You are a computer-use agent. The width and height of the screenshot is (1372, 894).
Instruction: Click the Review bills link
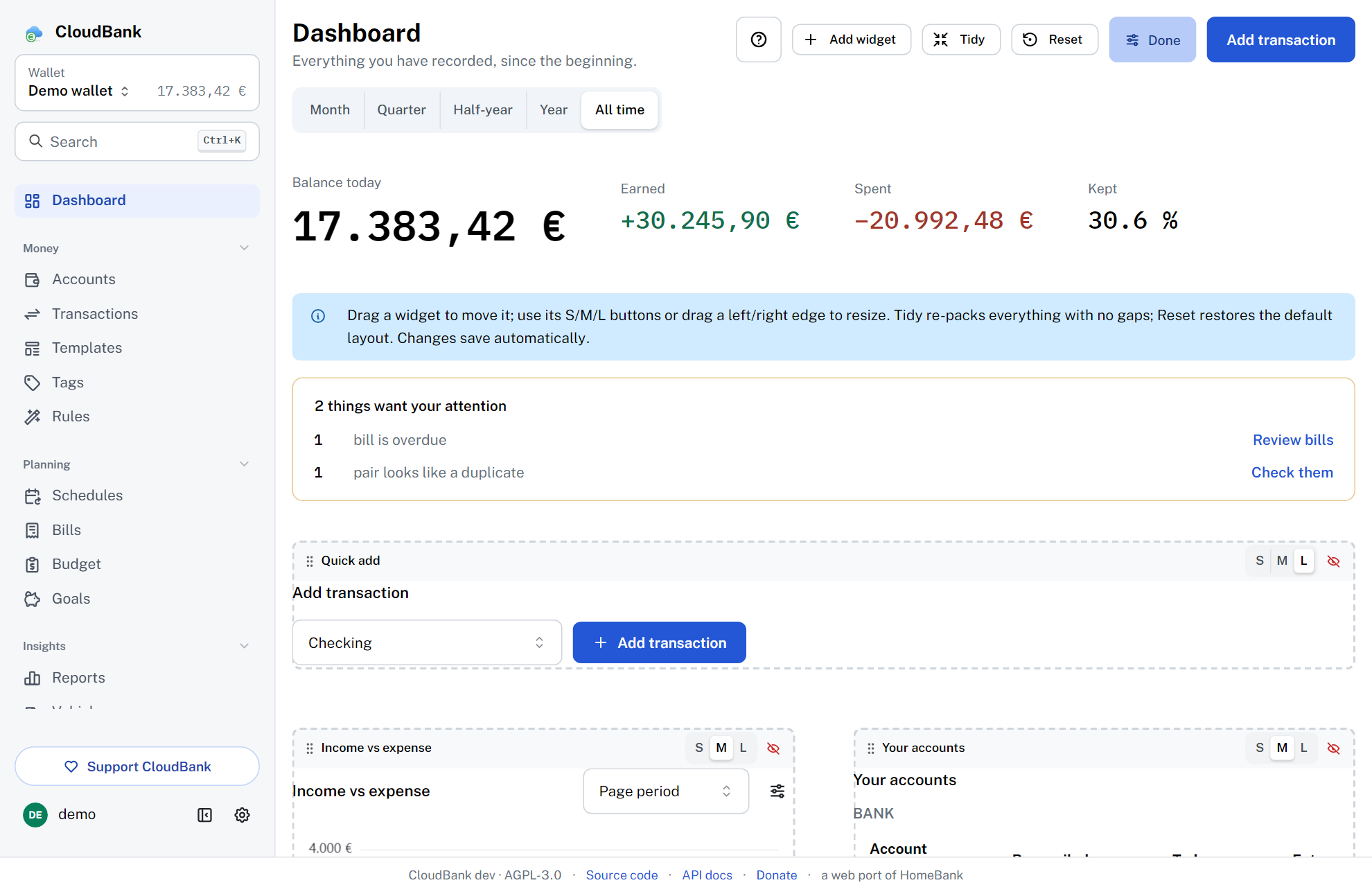click(x=1293, y=440)
